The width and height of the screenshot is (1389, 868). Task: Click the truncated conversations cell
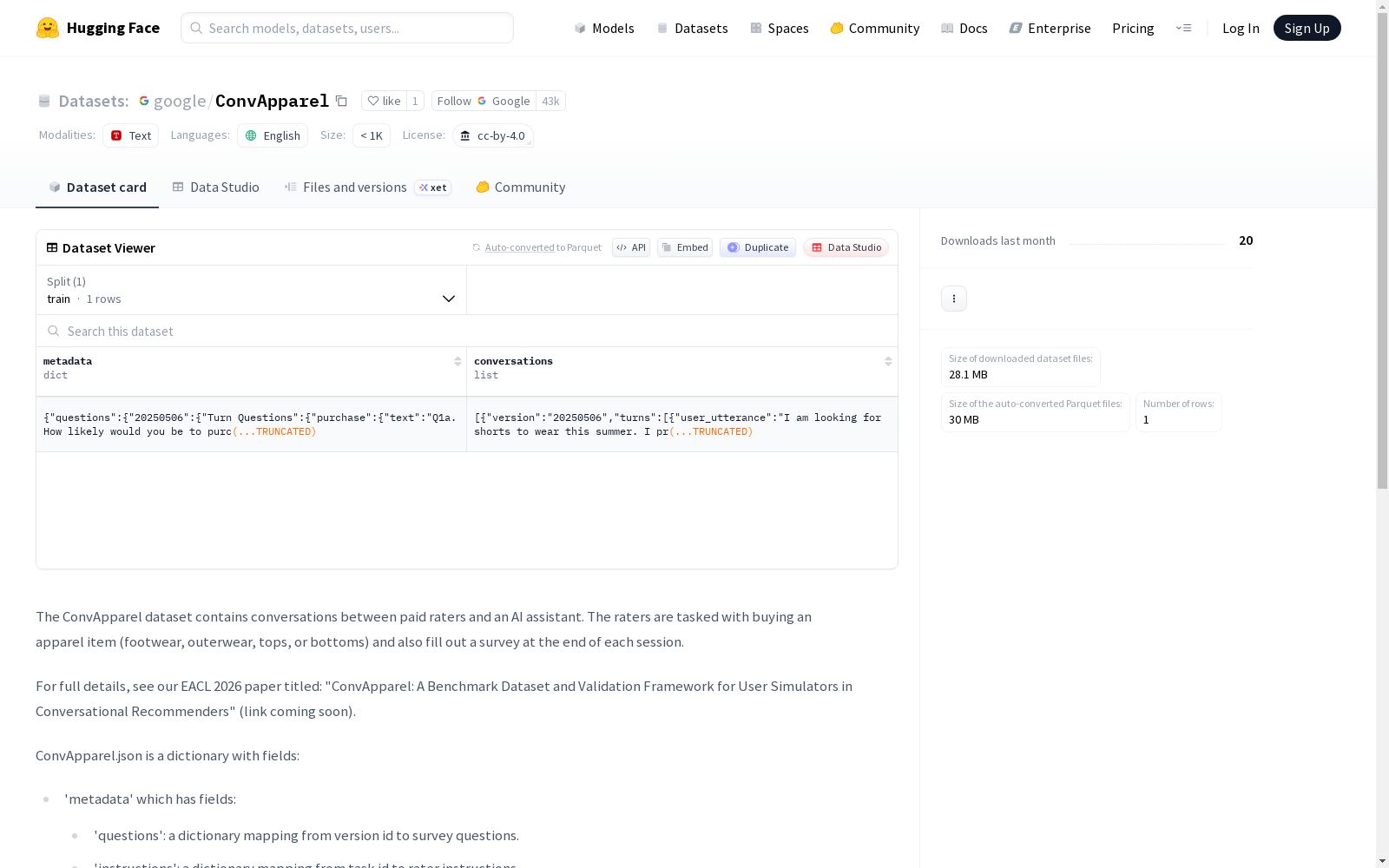(682, 424)
